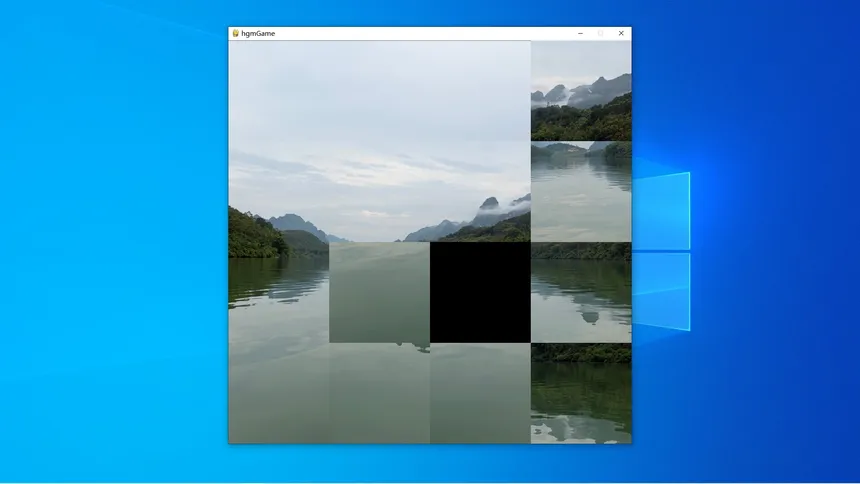Screen dimensions: 860x484
Task: Select the wispy clouds tile above distant mountains
Action: pos(380,192)
